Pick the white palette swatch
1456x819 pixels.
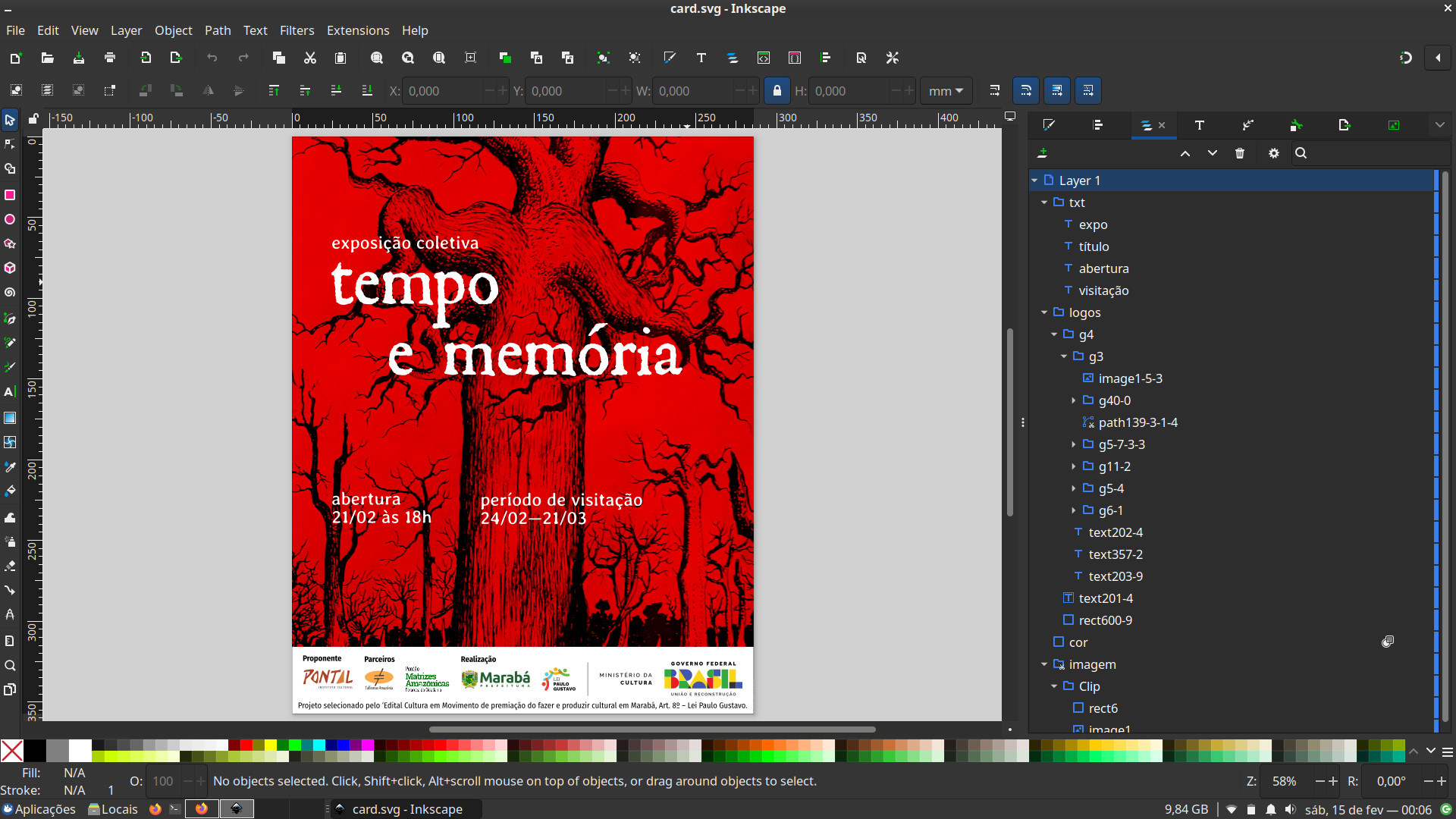click(80, 751)
